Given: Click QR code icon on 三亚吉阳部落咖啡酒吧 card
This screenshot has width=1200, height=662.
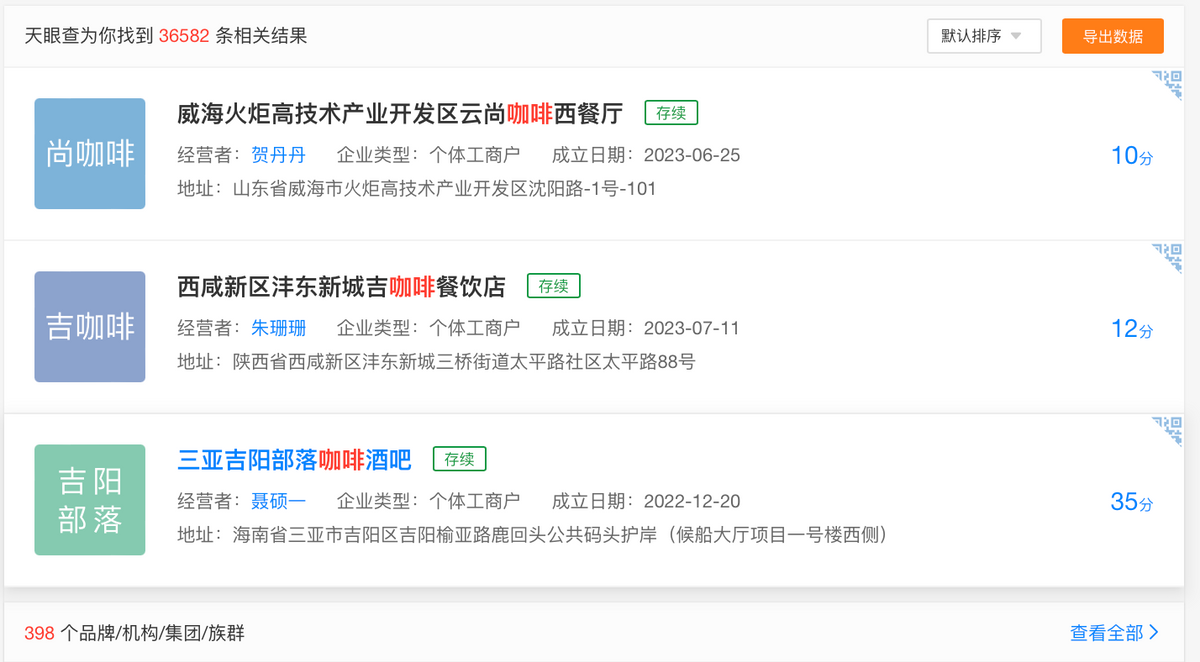Looking at the screenshot, I should point(1168,431).
